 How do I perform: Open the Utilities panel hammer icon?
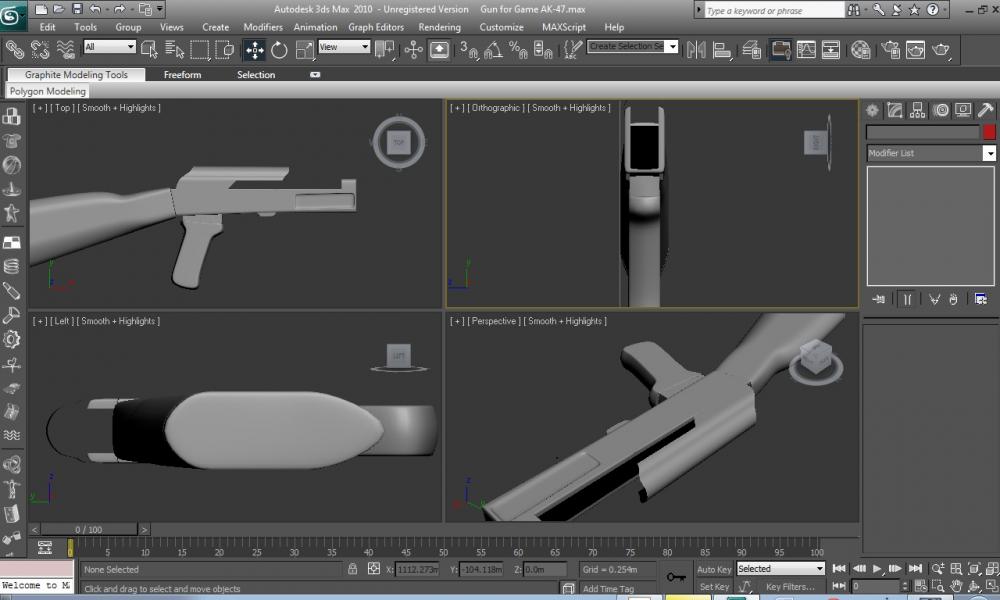[985, 111]
